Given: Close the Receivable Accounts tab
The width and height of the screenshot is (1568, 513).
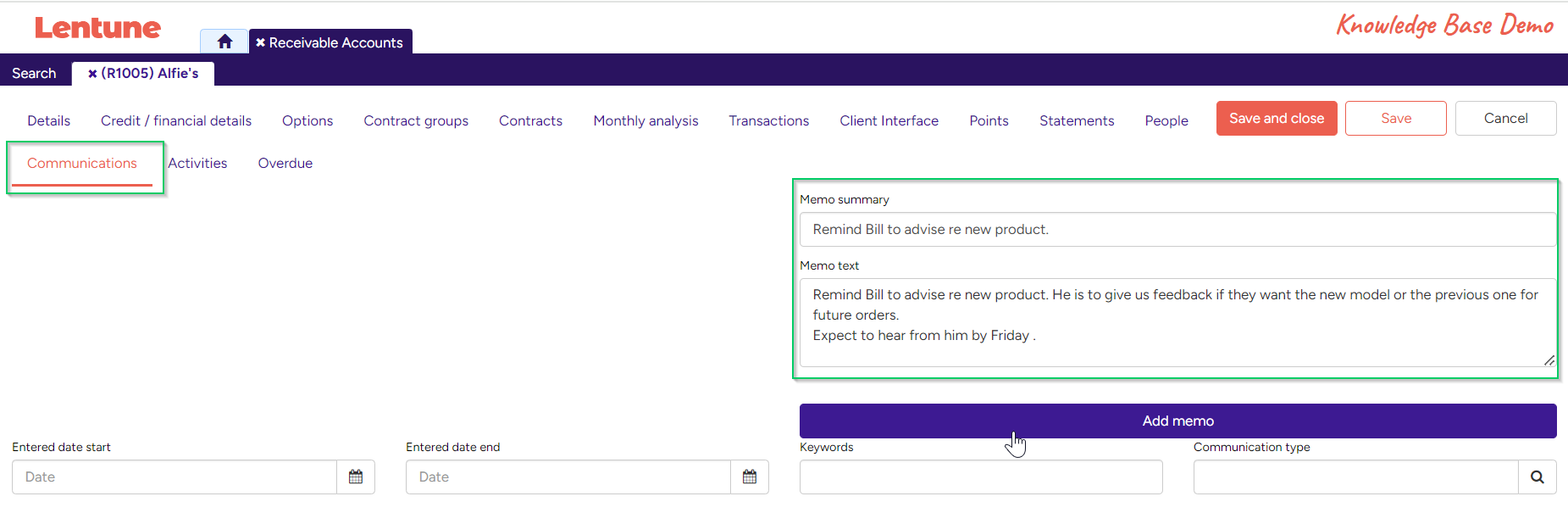Looking at the screenshot, I should 260,42.
